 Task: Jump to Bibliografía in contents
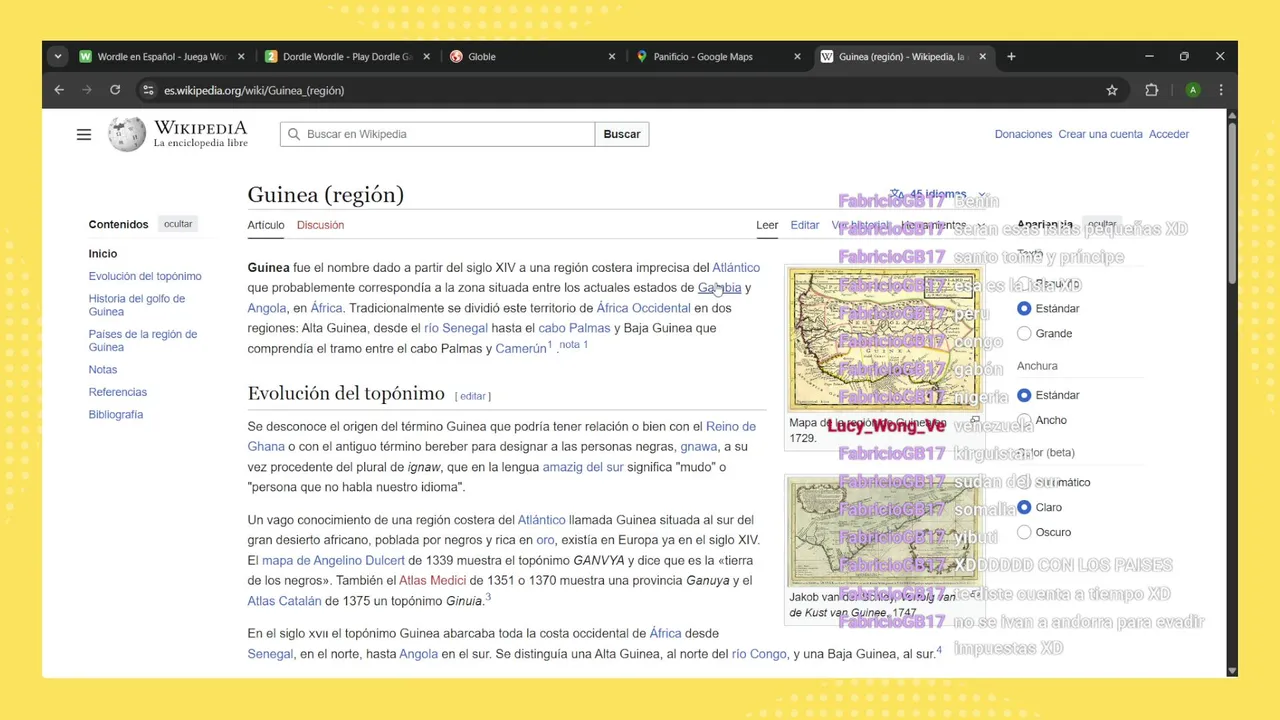[x=116, y=414]
